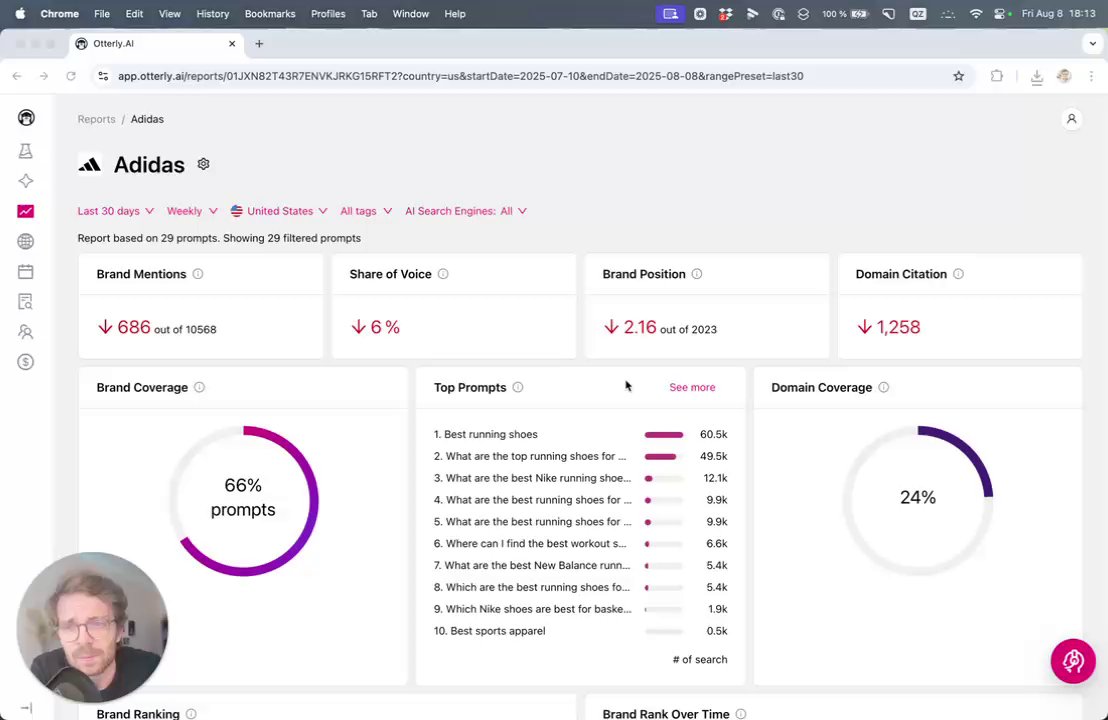This screenshot has height=720, width=1108.
Task: Show info for Brand Rank Over Time
Action: tap(741, 714)
